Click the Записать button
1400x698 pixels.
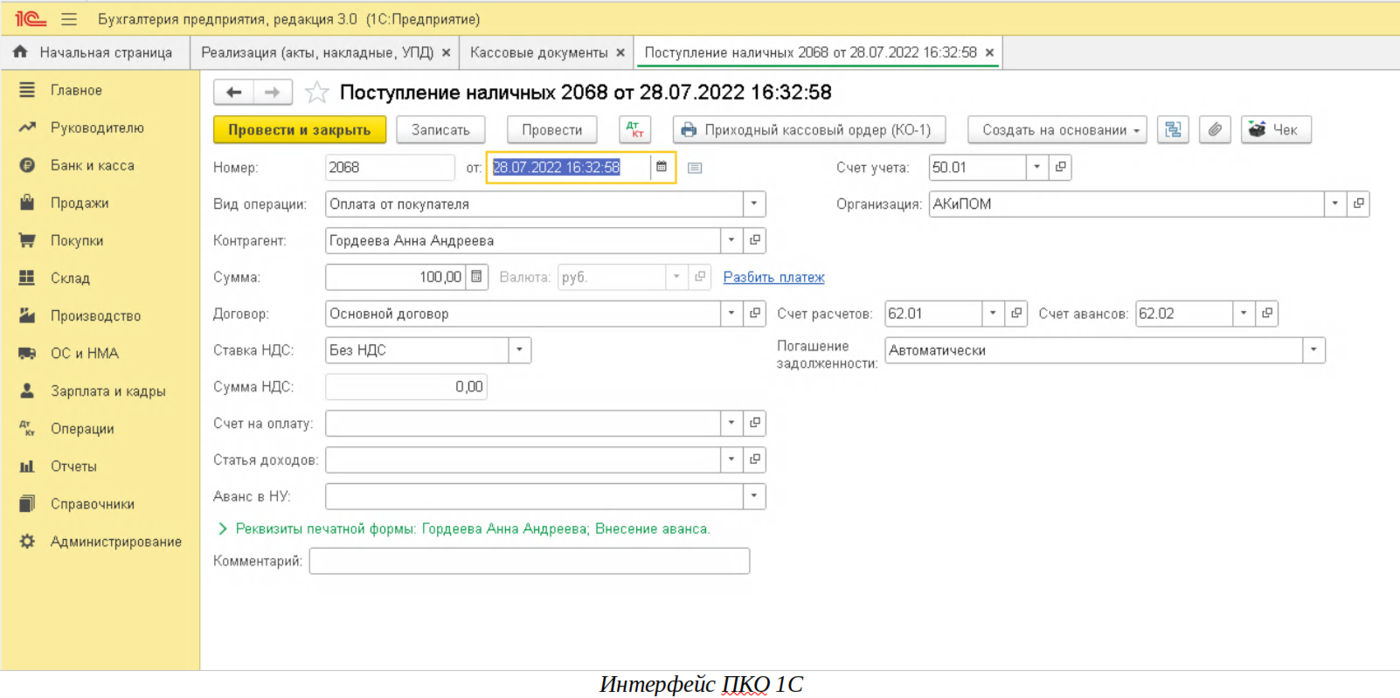click(x=441, y=130)
